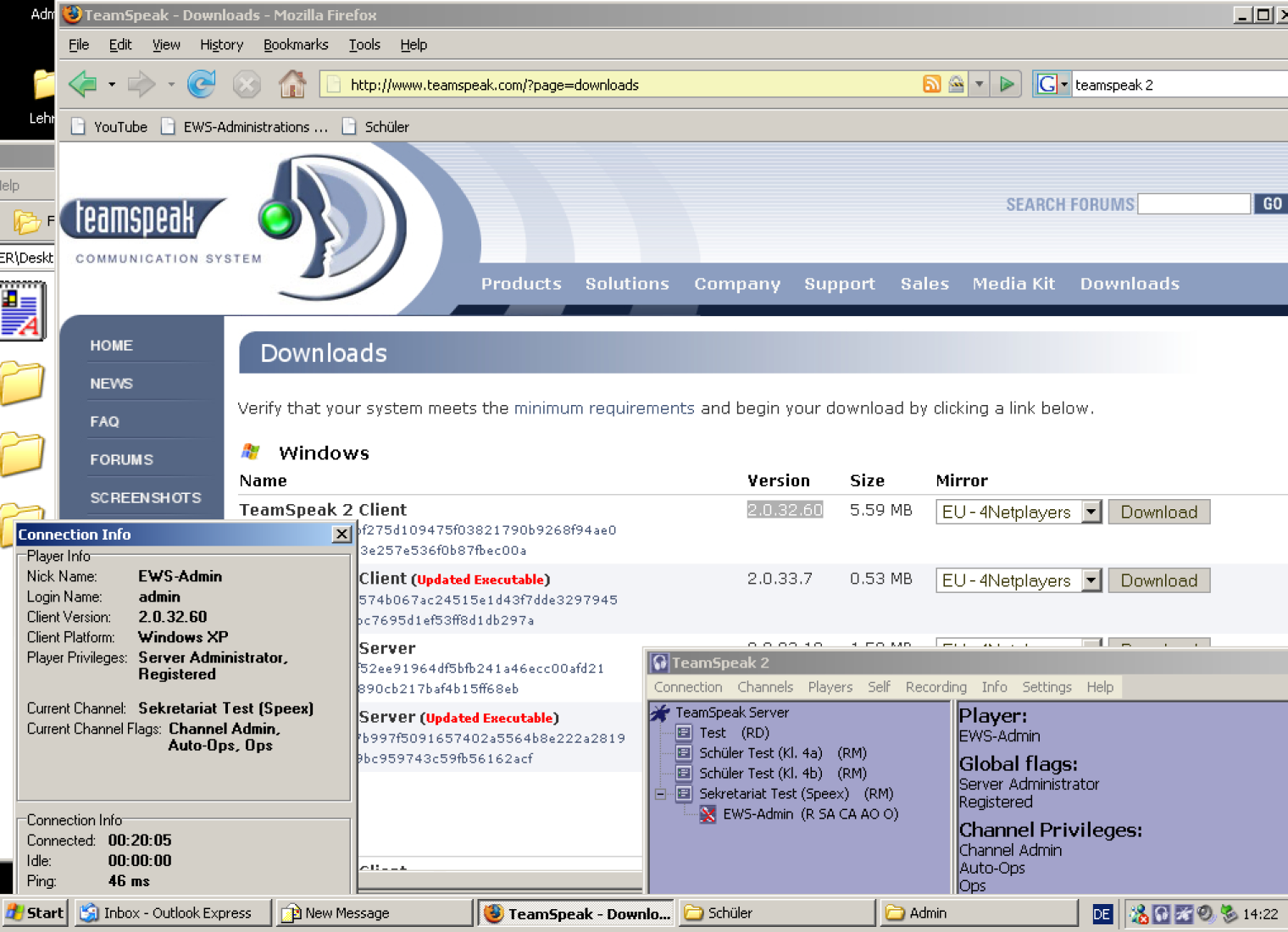Open the Firefox Help menu
This screenshot has height=932, width=1288.
[x=414, y=45]
